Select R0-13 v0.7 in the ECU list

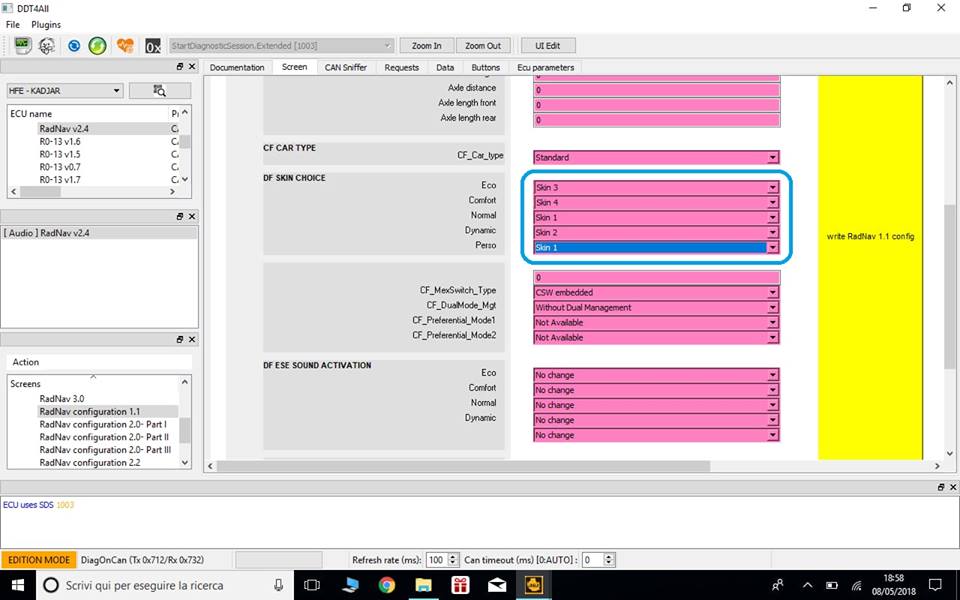tap(60, 167)
